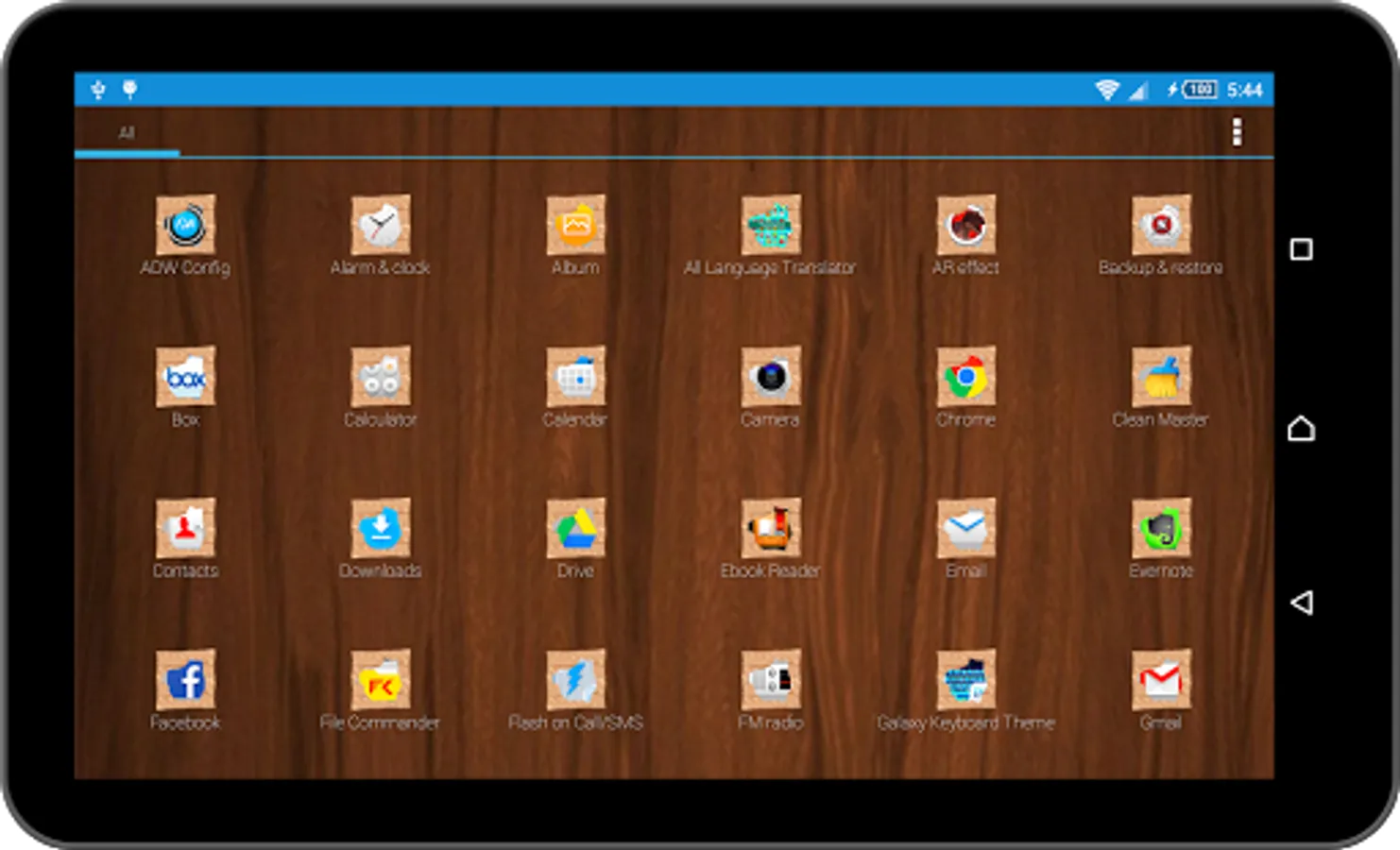Open the Contacts app
Image resolution: width=1400 pixels, height=850 pixels.
[185, 528]
